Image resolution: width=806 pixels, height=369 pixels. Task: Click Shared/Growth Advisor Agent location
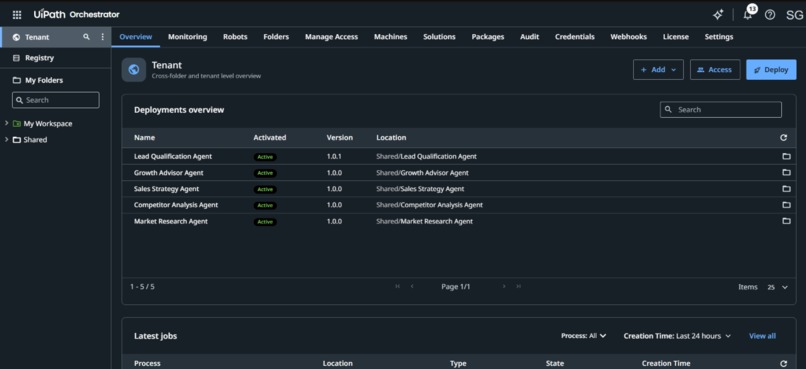pos(422,173)
